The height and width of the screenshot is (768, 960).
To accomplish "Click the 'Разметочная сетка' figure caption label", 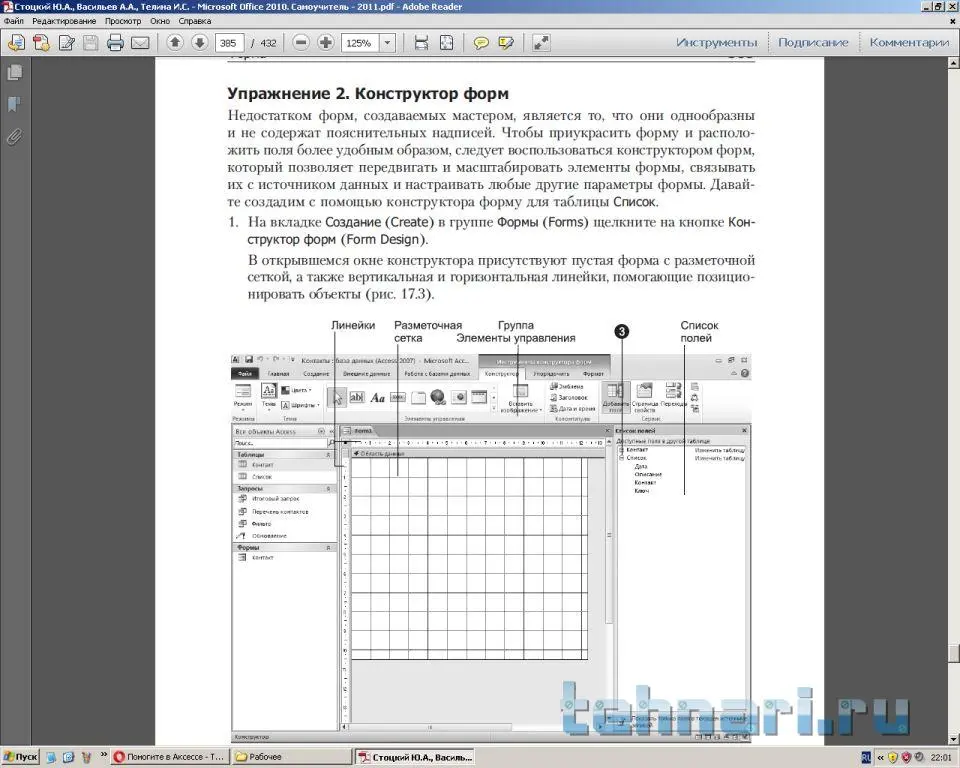I will click(x=427, y=331).
